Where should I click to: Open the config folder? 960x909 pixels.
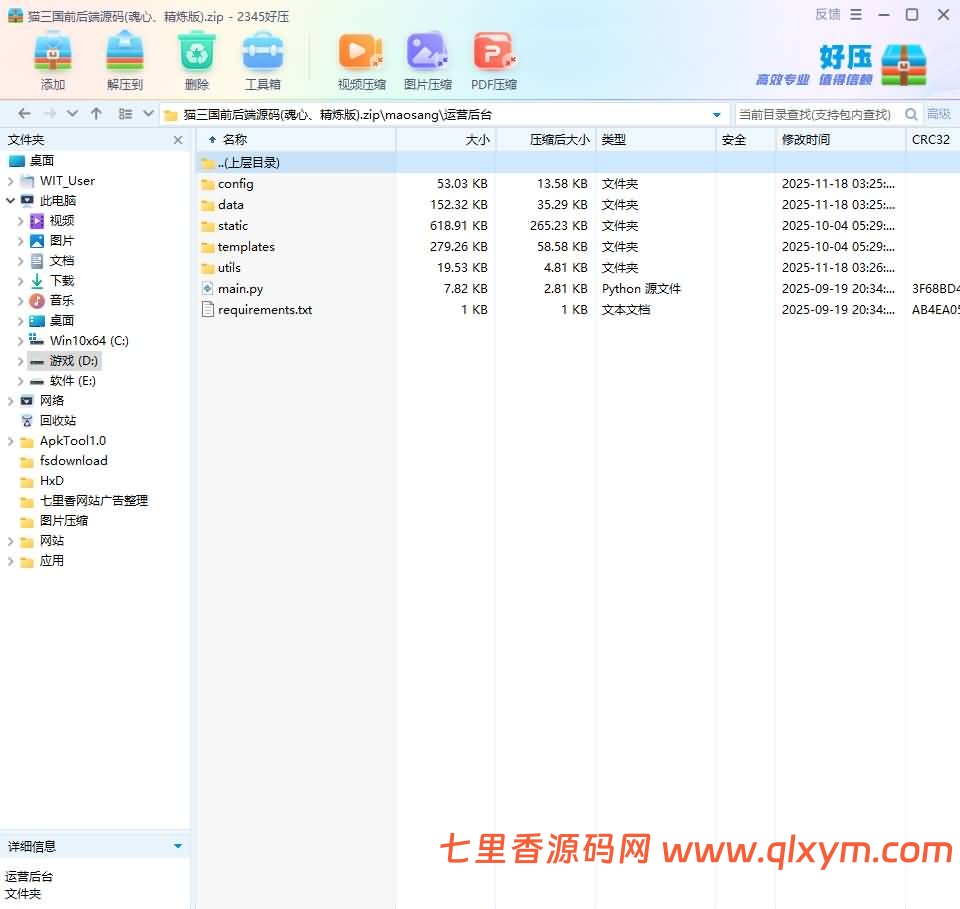tap(238, 183)
